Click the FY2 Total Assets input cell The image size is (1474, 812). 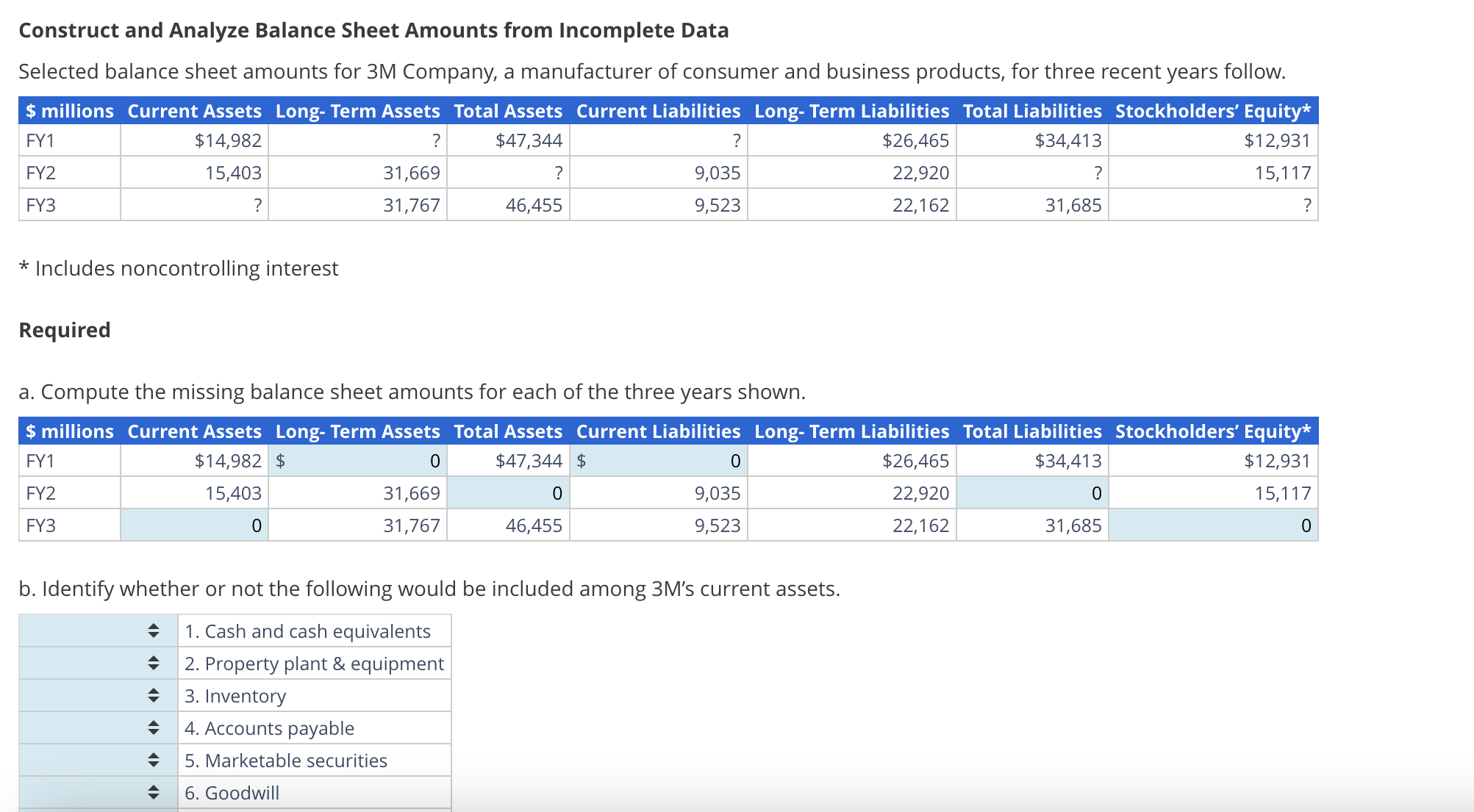(507, 493)
